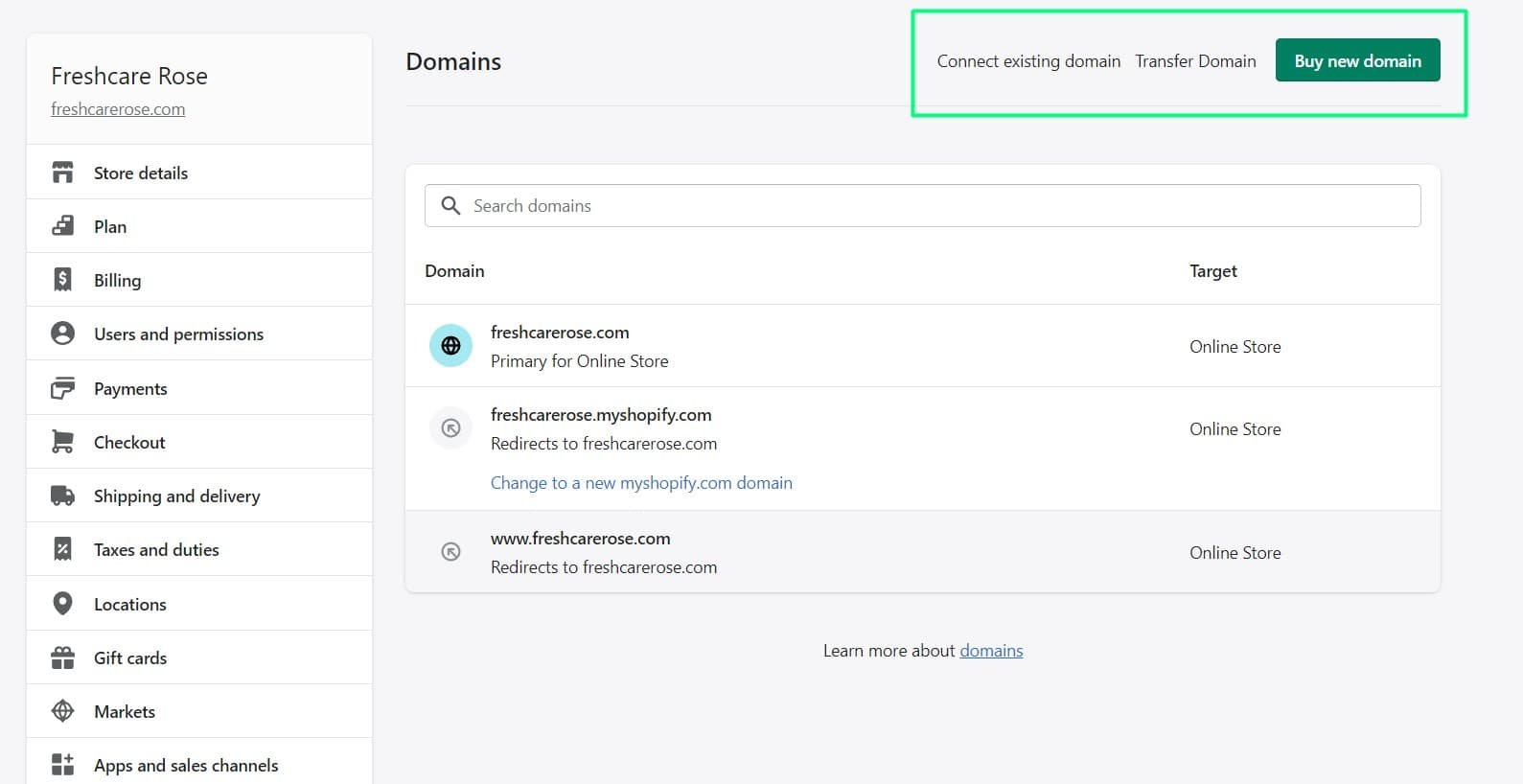Click the Domain column header
This screenshot has height=784, width=1523.
point(454,270)
